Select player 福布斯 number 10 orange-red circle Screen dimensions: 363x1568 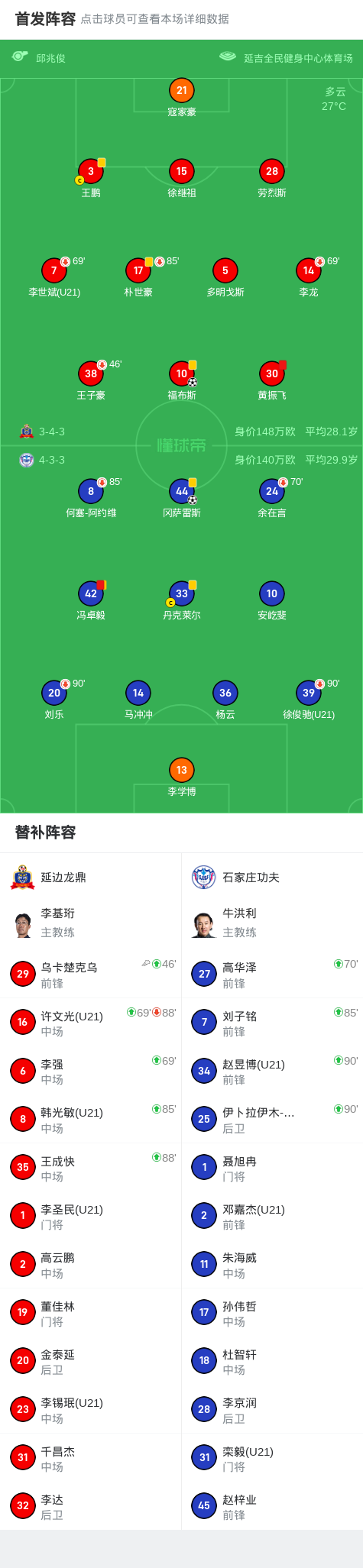tap(181, 373)
